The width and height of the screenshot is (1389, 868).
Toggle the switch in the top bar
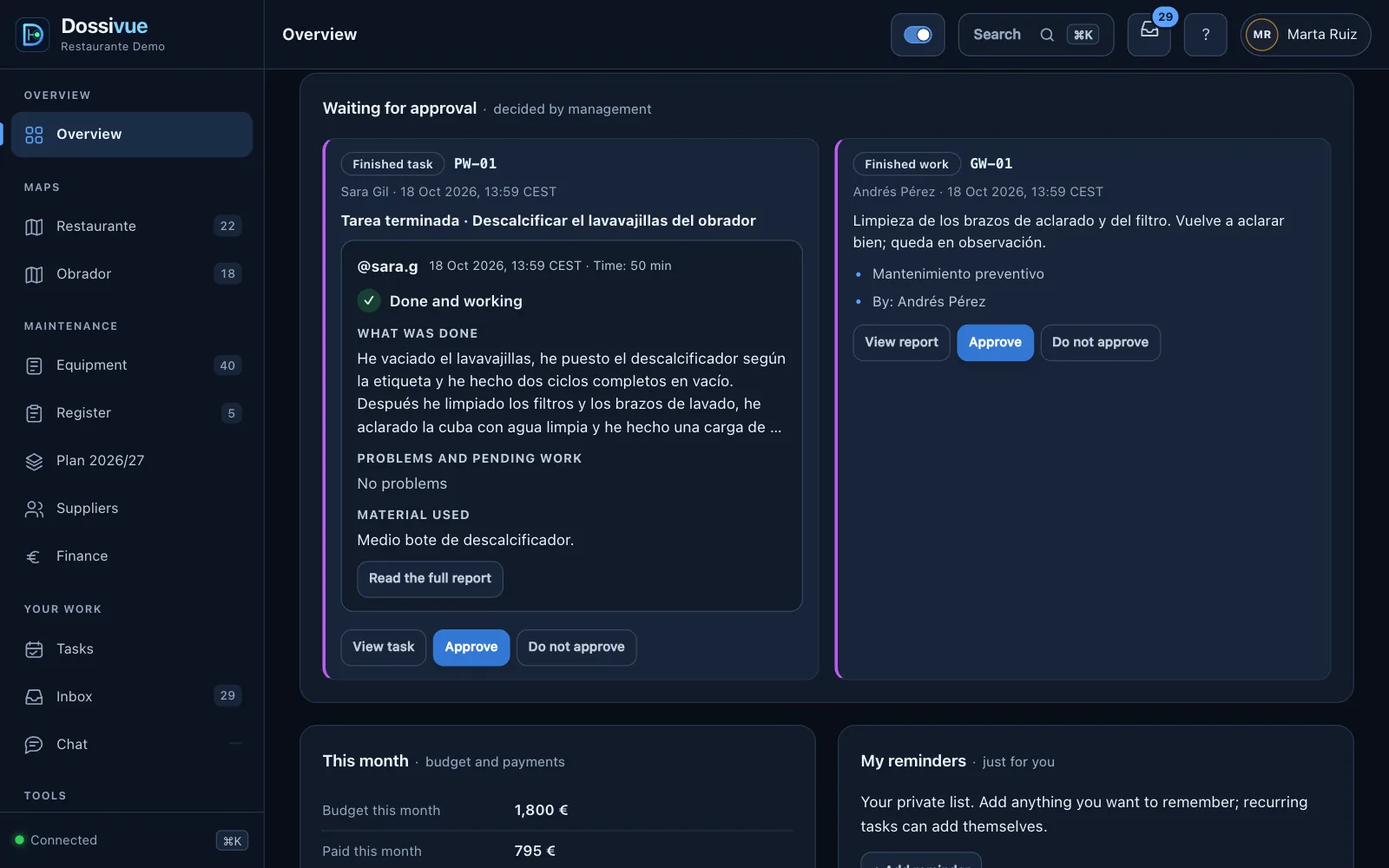918,35
